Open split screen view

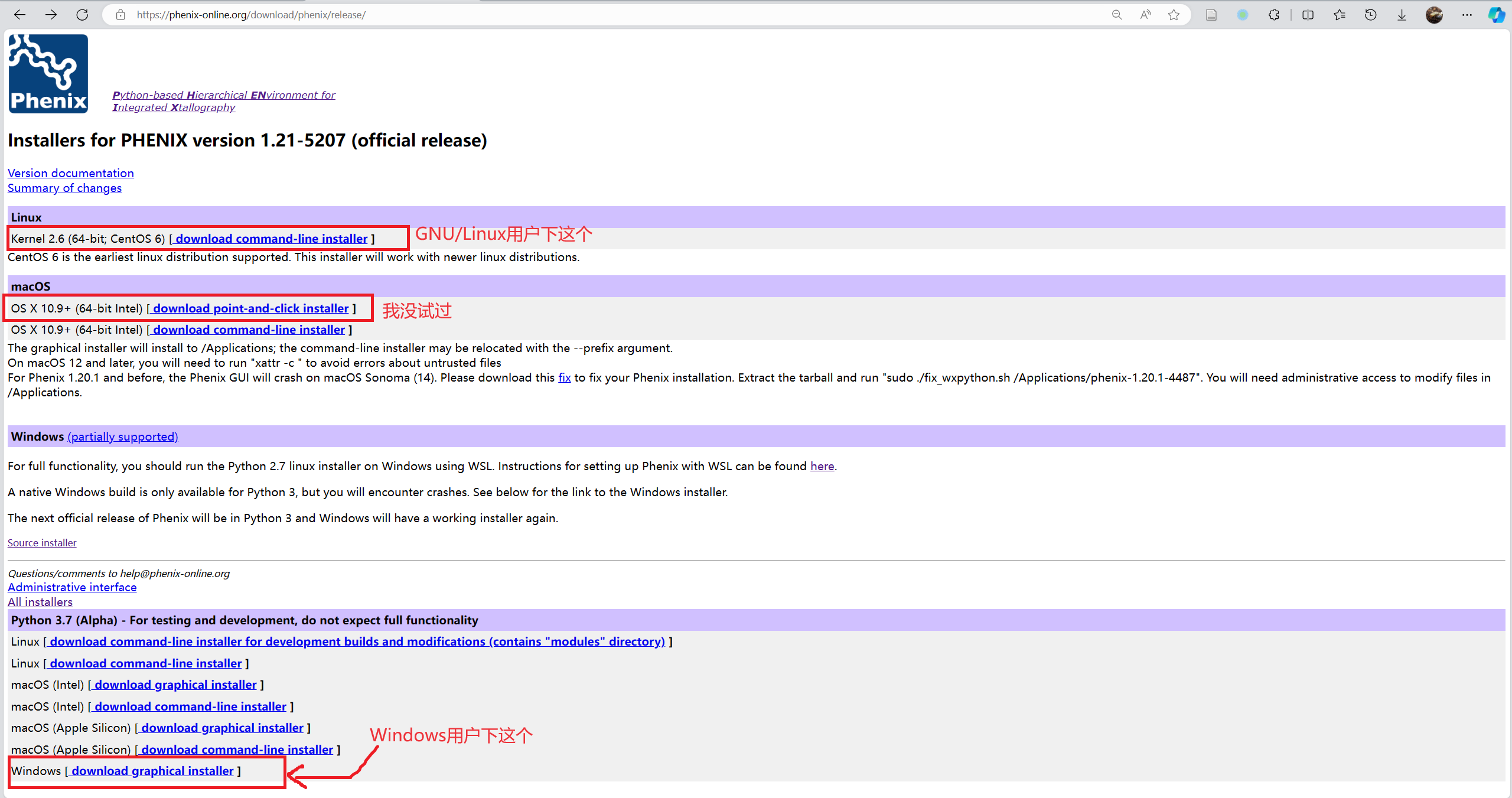(x=1308, y=15)
